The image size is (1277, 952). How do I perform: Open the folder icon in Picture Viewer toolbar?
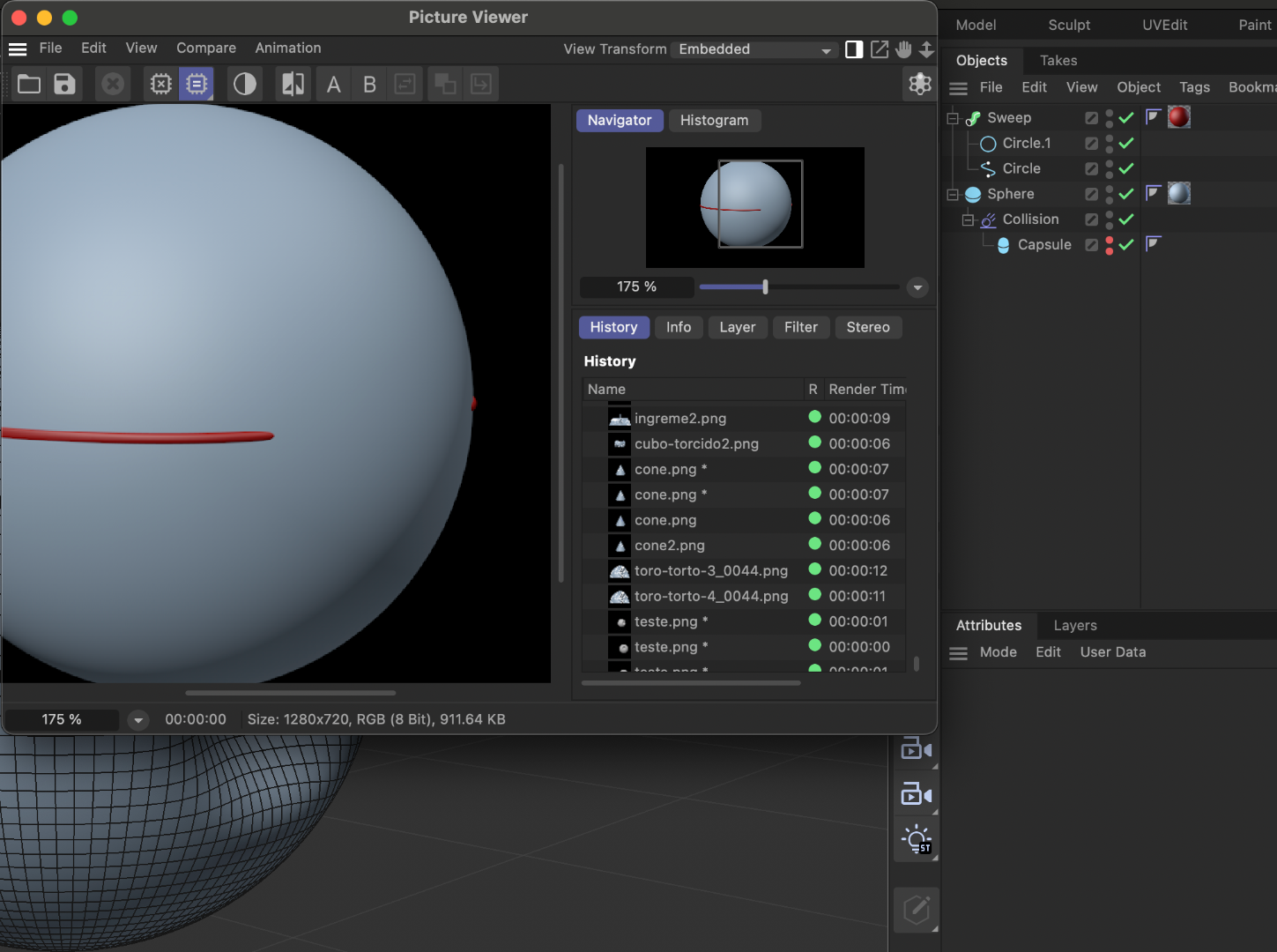click(x=29, y=84)
